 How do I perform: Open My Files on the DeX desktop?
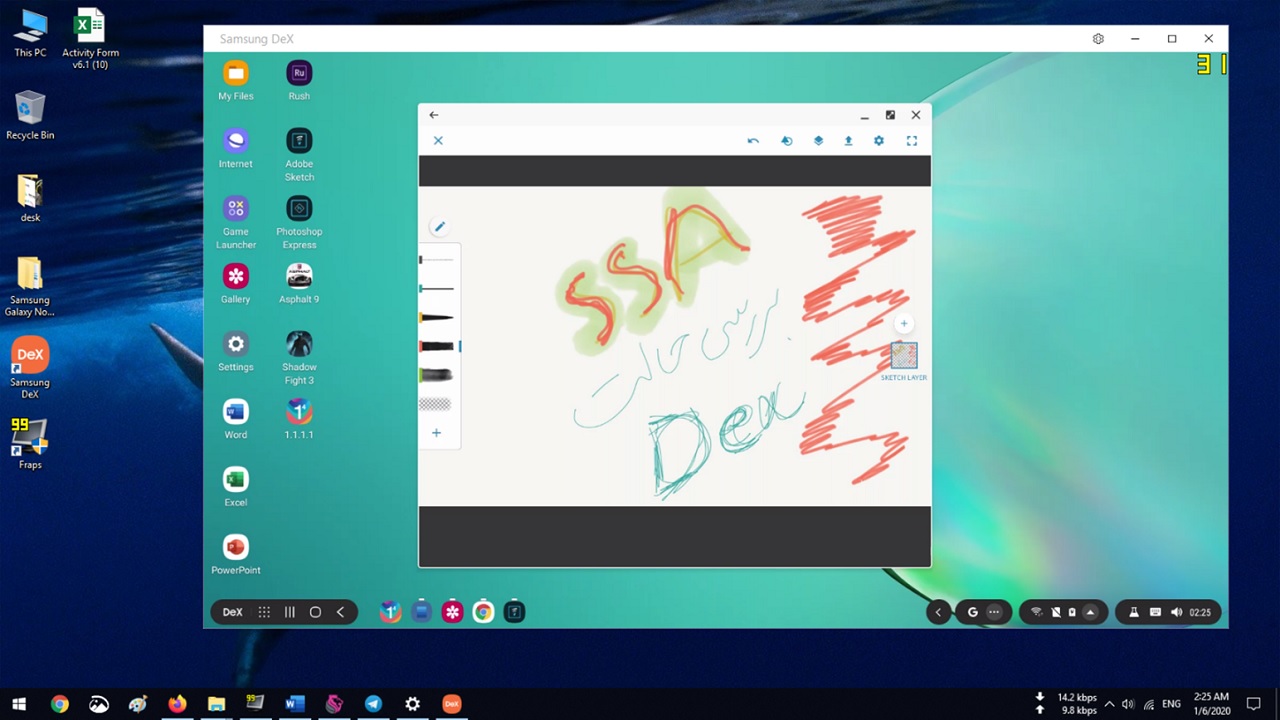236,80
